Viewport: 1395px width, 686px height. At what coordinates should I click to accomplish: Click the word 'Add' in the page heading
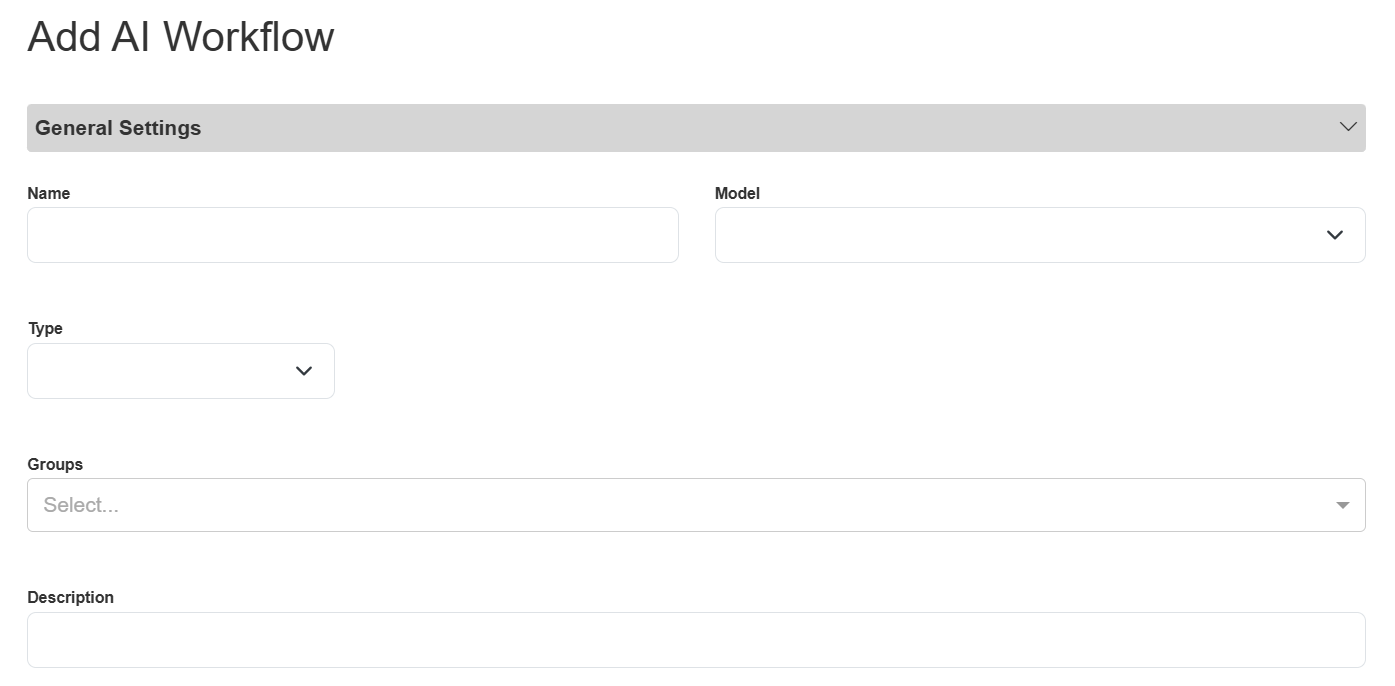coord(63,37)
